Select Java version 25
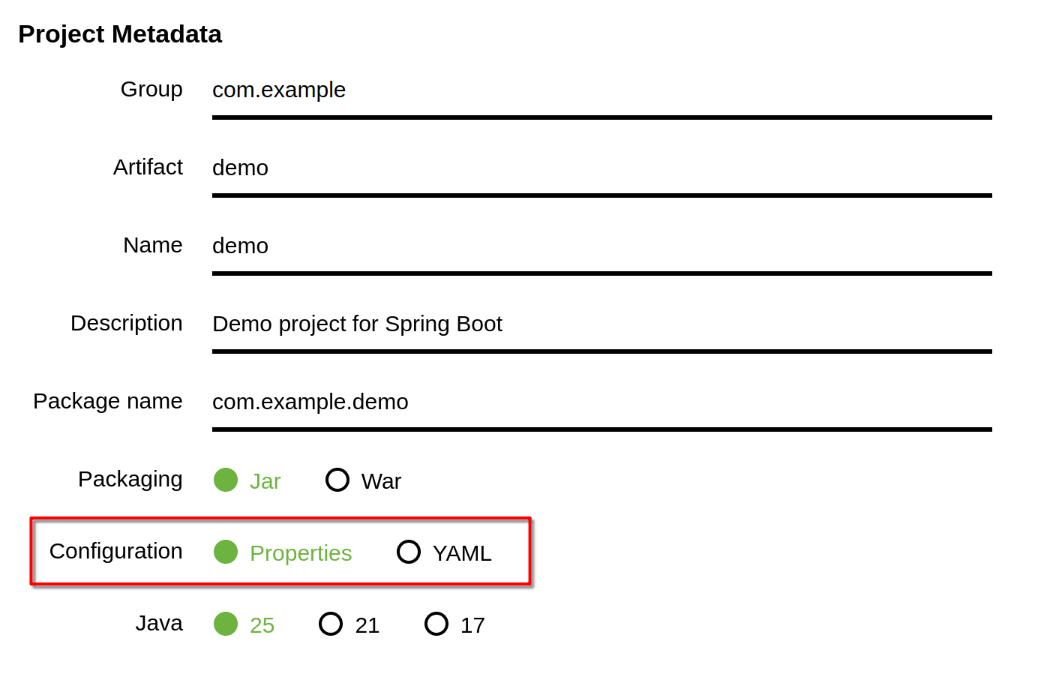This screenshot has width=1064, height=681. (x=226, y=624)
